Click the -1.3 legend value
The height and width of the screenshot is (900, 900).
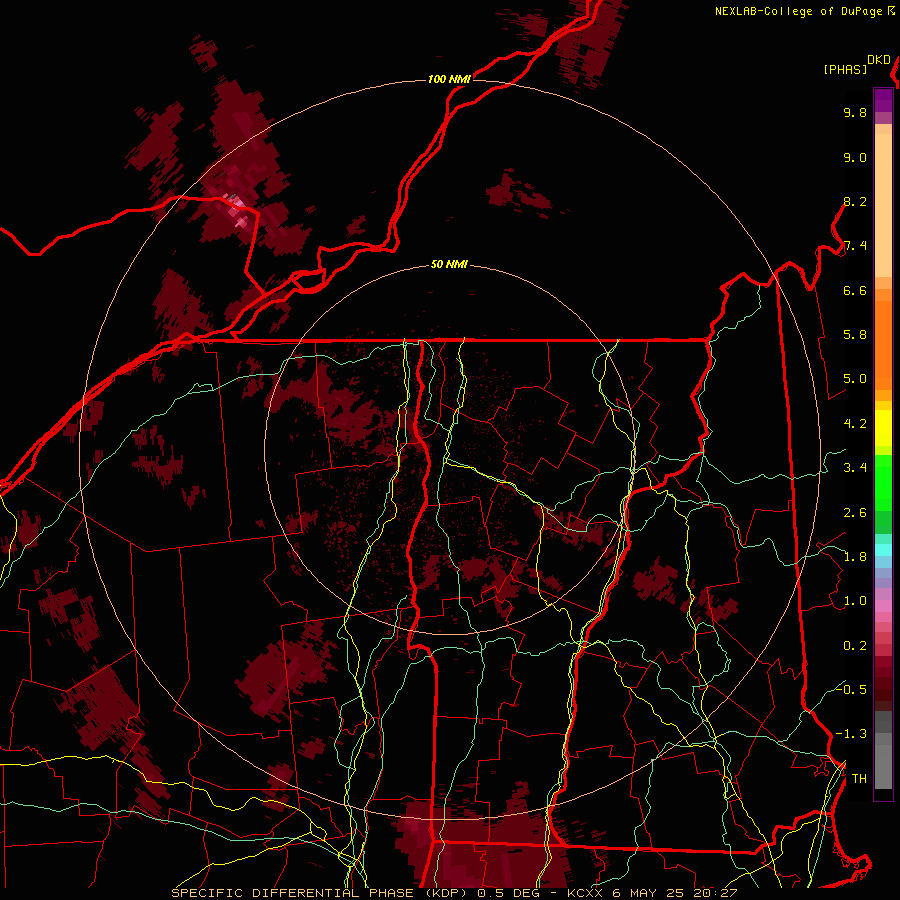click(851, 734)
